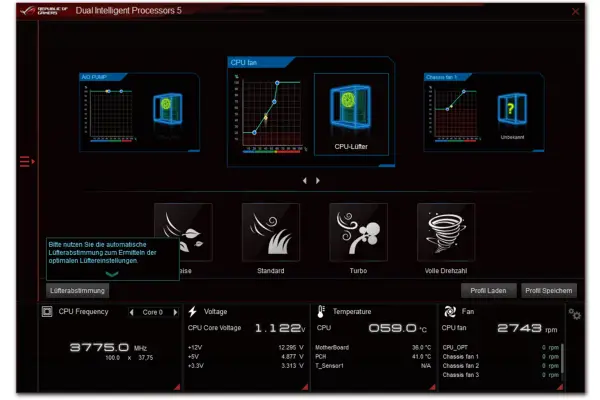Open the left sidebar menu icon
This screenshot has height=400, width=600.
click(27, 162)
